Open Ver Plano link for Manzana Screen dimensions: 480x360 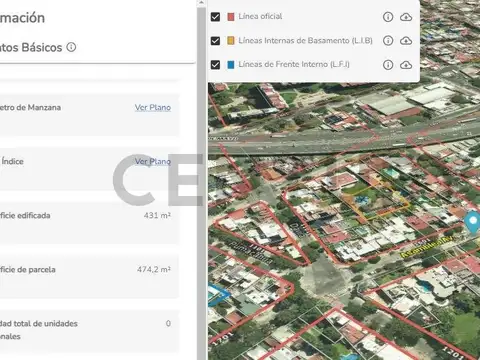[153, 107]
